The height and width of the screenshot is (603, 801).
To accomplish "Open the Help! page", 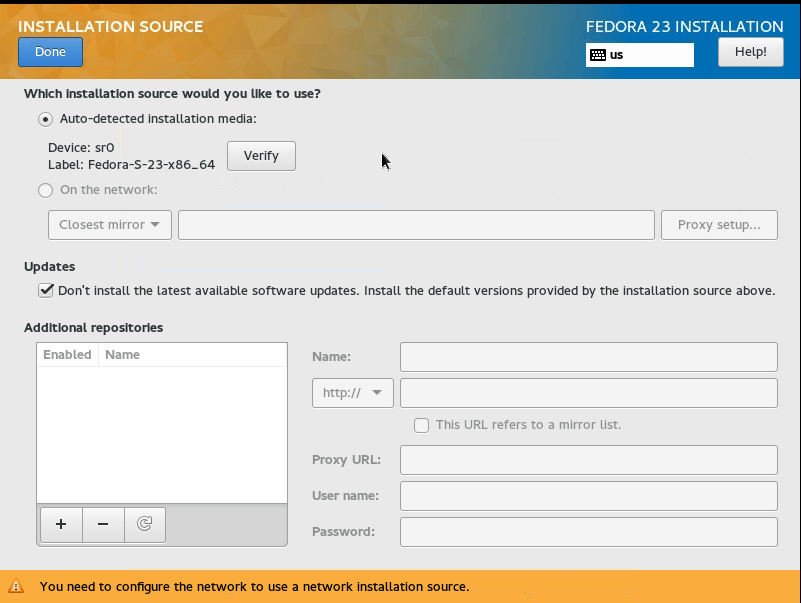I will pyautogui.click(x=750, y=52).
